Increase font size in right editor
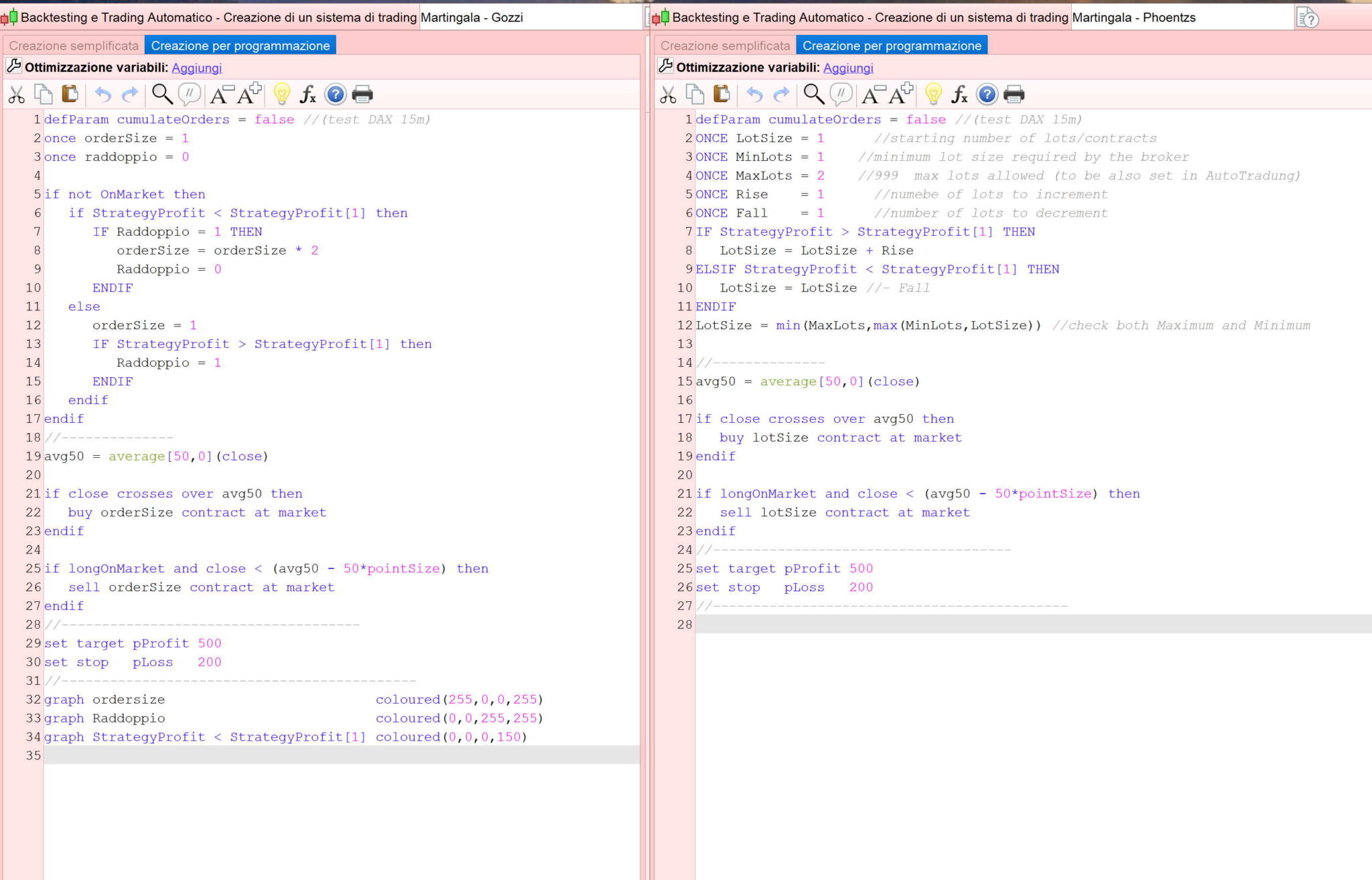Screen dimensions: 1372x880 click(900, 95)
